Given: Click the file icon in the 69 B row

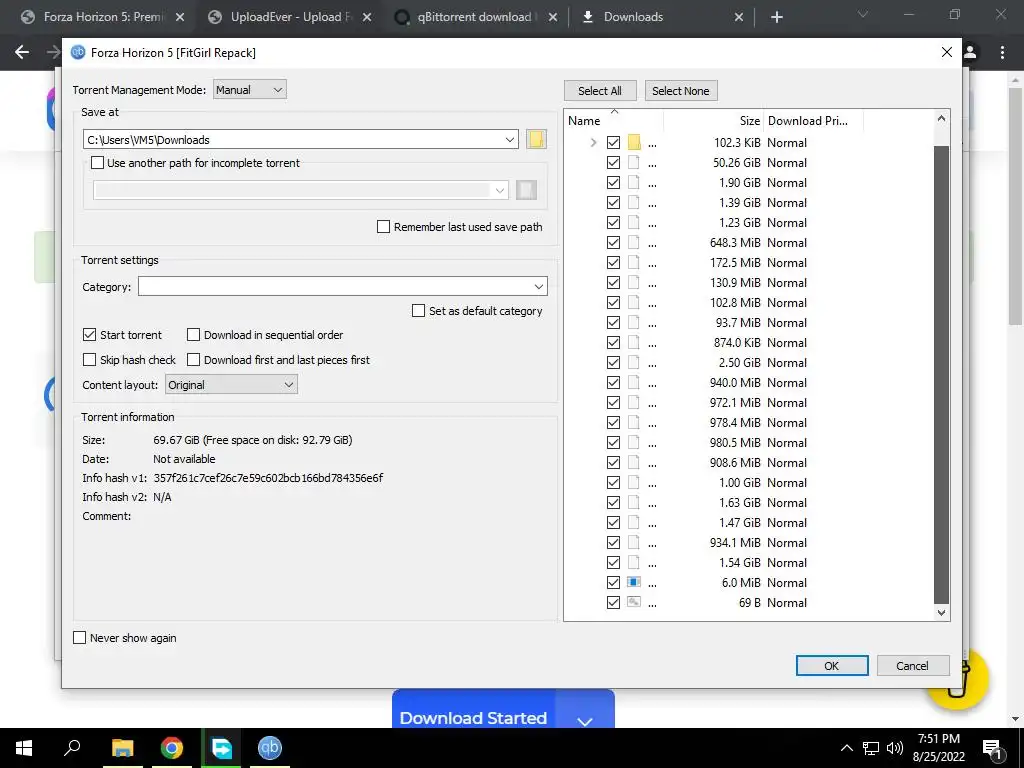Looking at the screenshot, I should (x=633, y=602).
